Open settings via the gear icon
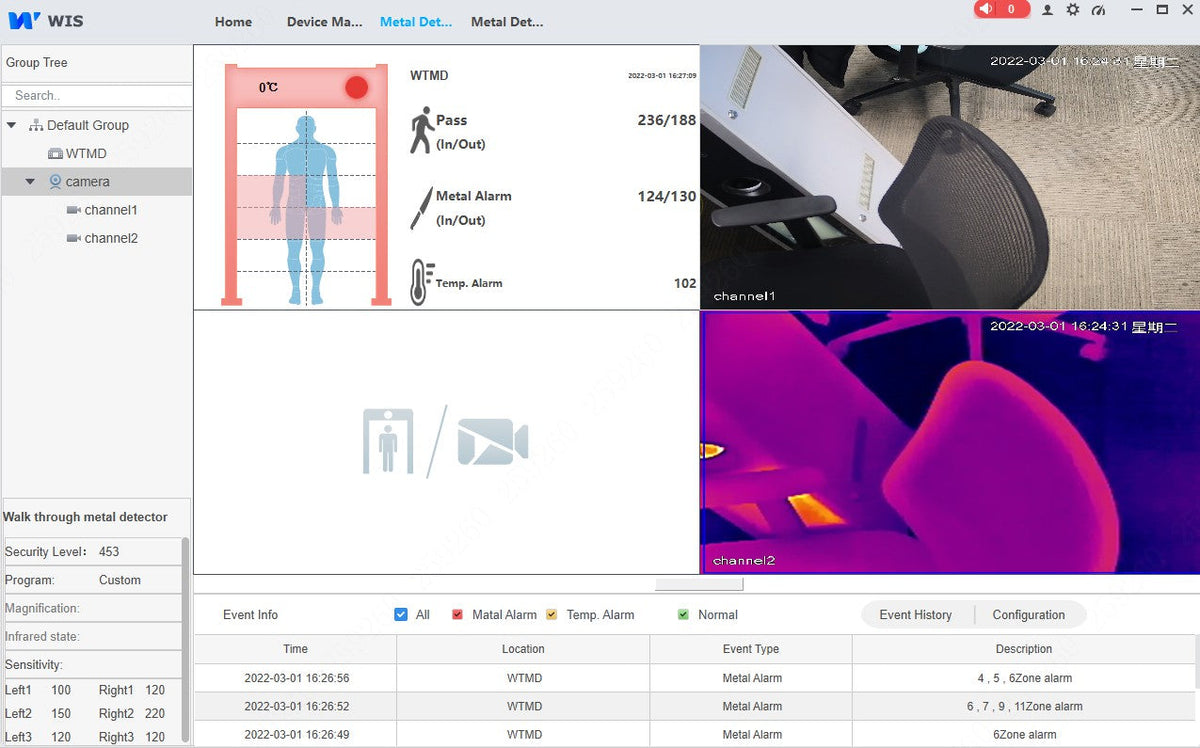This screenshot has width=1200, height=748. tap(1073, 10)
